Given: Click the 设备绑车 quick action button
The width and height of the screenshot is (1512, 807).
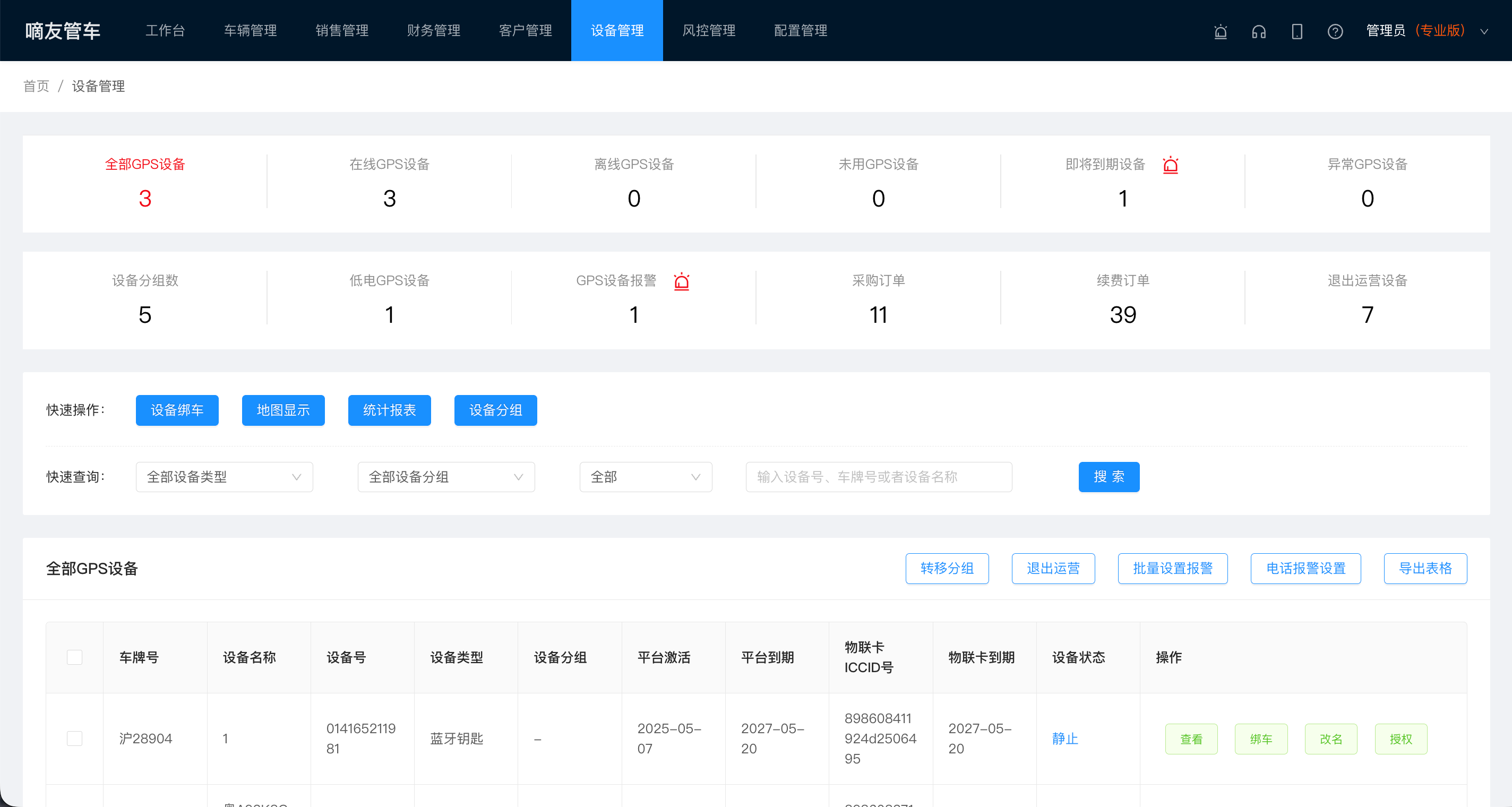Looking at the screenshot, I should (177, 410).
